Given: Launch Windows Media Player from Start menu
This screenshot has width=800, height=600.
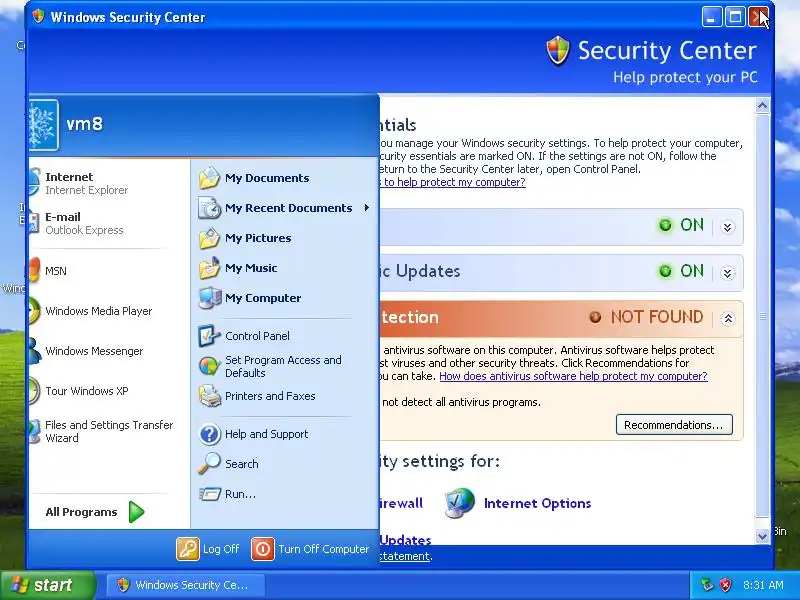Looking at the screenshot, I should (x=109, y=311).
